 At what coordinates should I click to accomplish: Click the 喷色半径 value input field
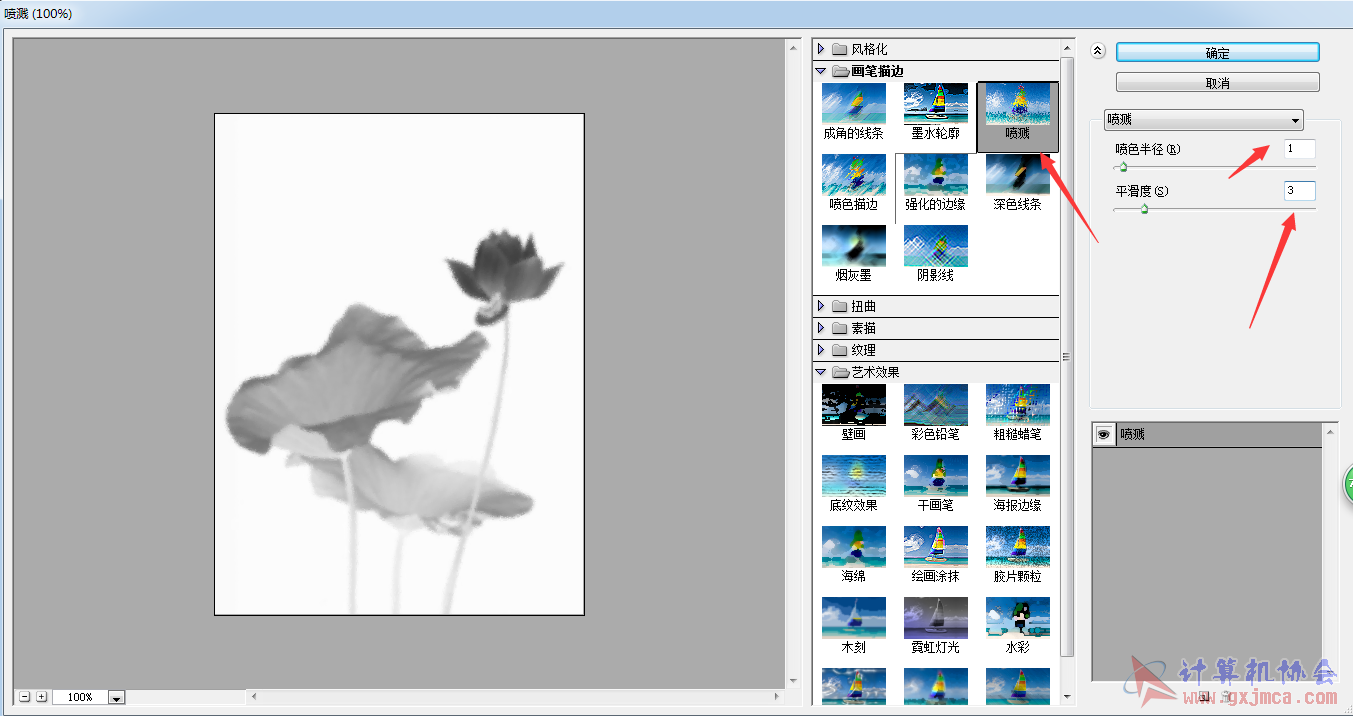1299,149
